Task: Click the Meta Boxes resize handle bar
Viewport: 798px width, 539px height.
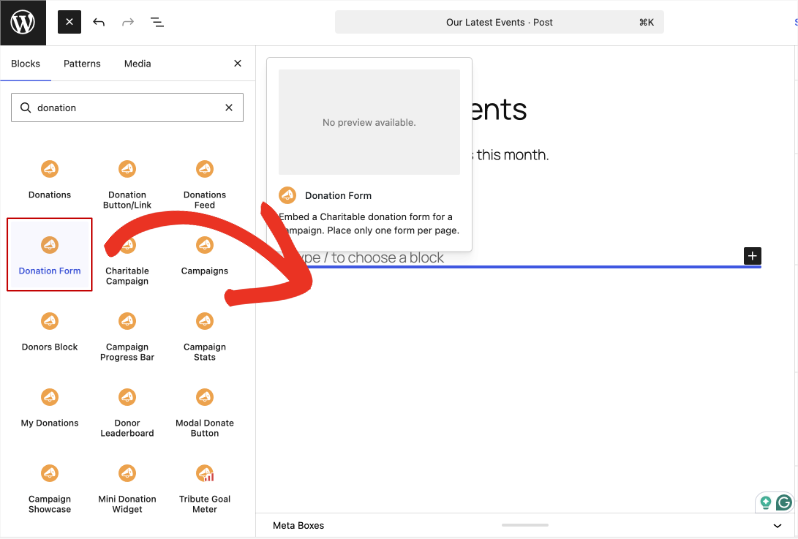Action: [525, 525]
